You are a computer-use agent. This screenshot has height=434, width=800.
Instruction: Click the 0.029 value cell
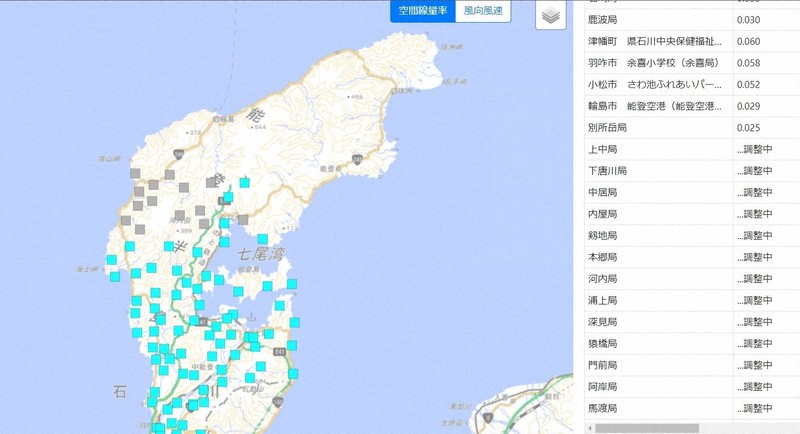[766, 106]
